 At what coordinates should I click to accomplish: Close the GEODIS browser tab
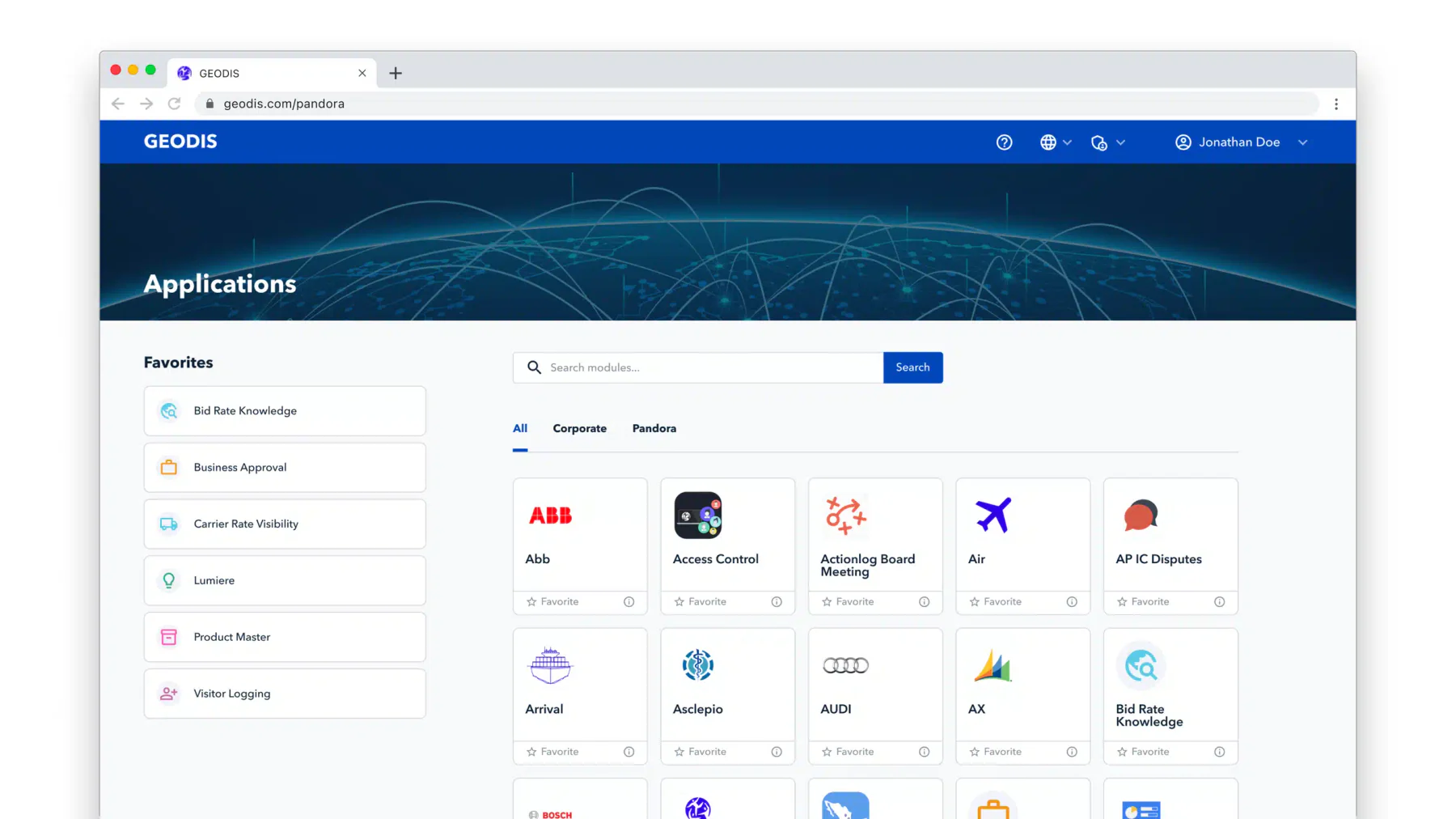(x=362, y=73)
